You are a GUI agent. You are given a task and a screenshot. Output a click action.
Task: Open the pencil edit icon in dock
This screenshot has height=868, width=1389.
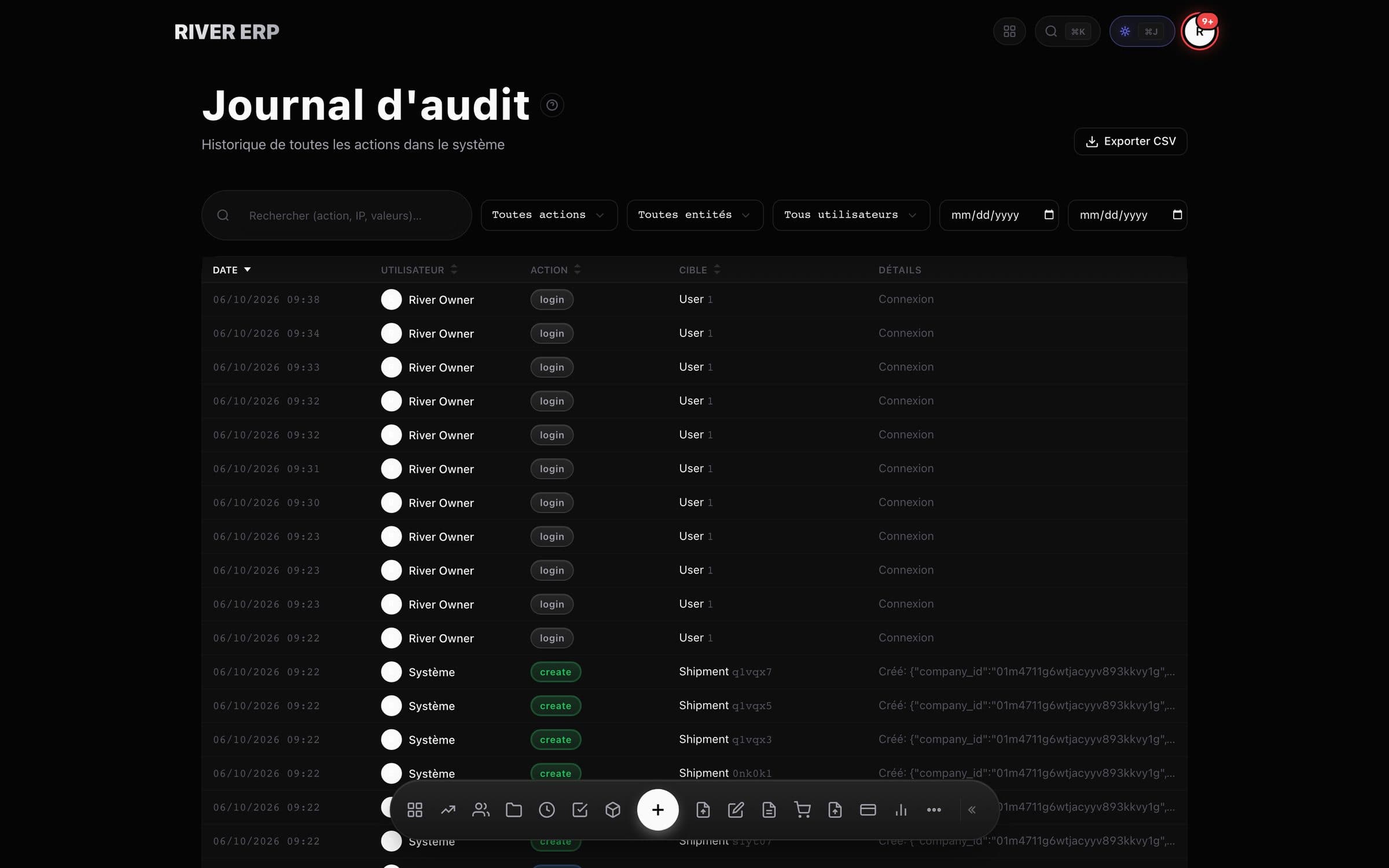click(736, 810)
